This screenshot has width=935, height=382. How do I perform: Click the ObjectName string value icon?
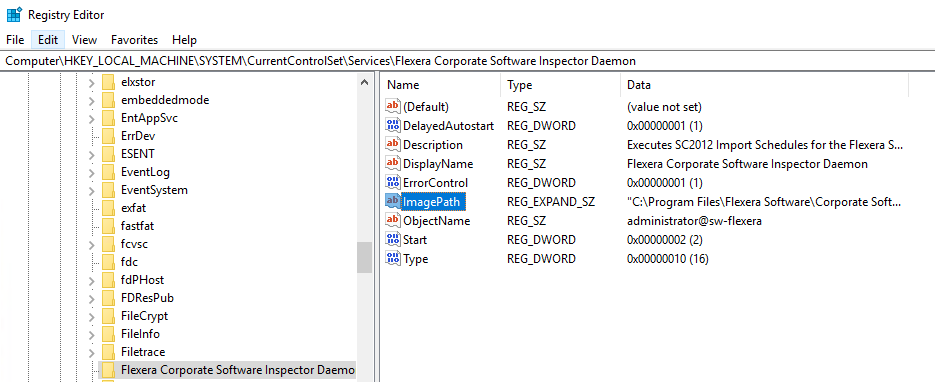[393, 220]
